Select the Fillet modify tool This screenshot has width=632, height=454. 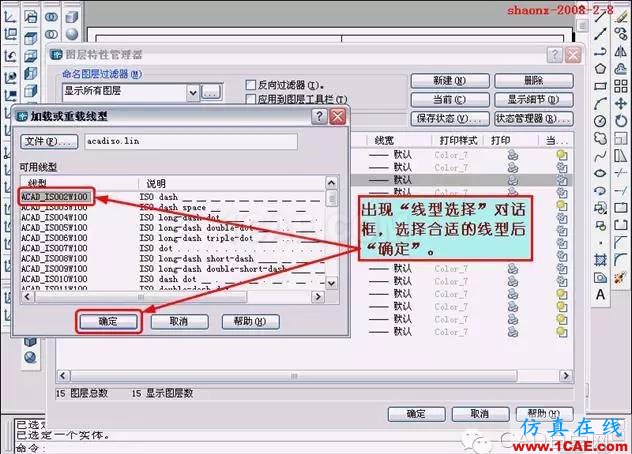621,260
